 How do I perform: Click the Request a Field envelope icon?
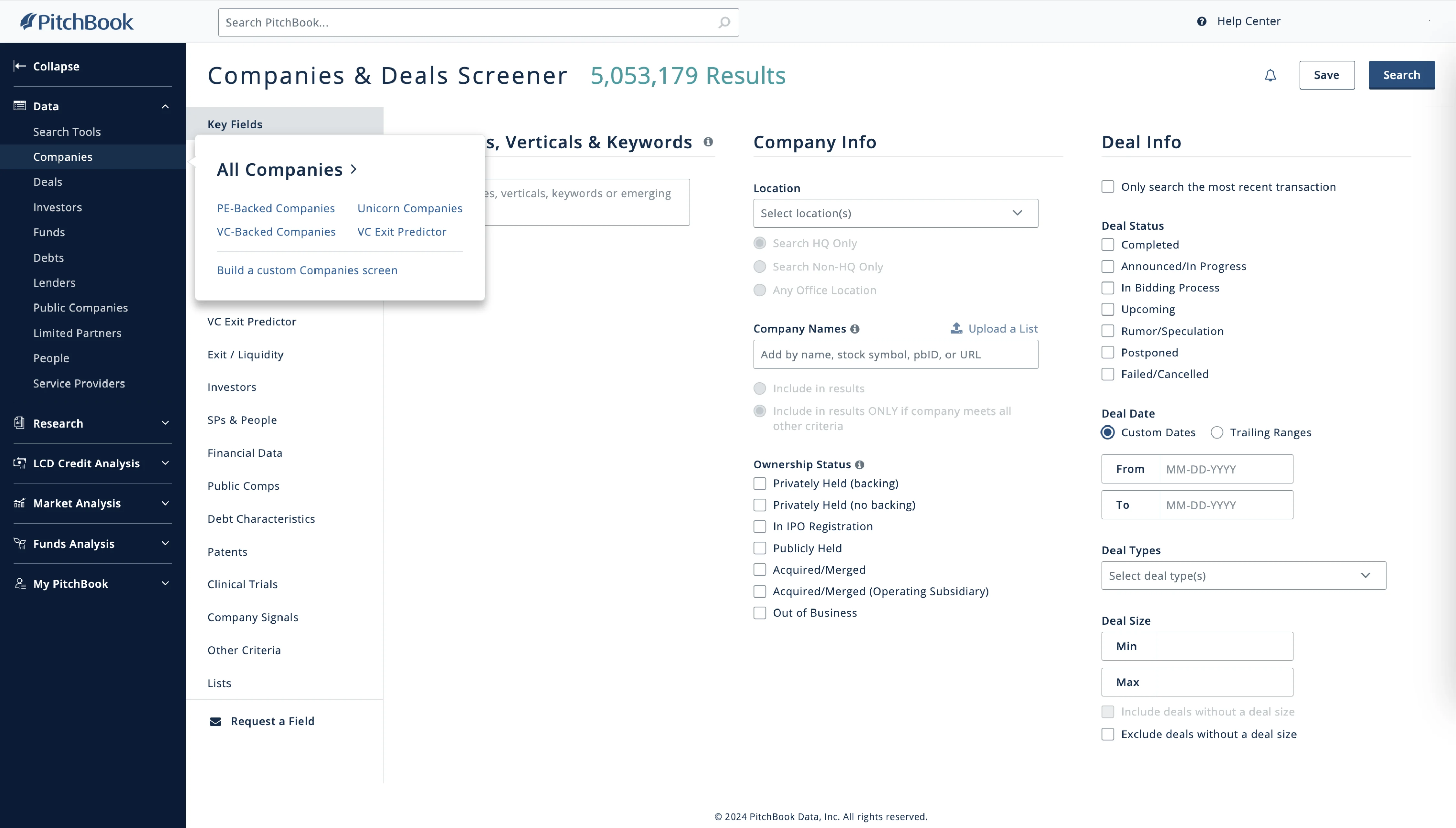pos(215,722)
